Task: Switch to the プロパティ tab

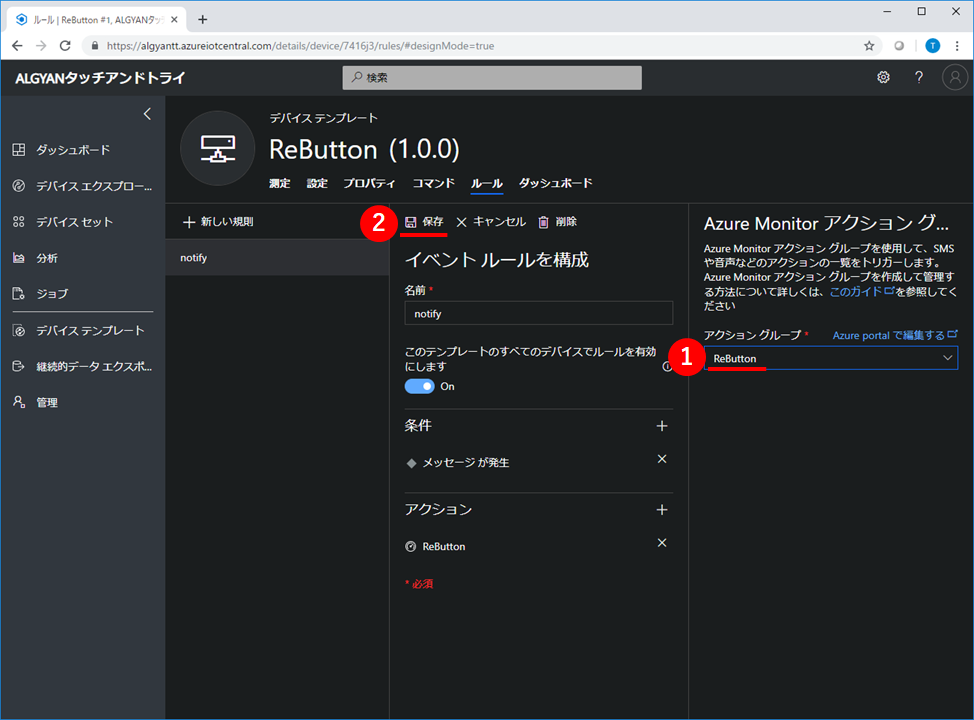Action: 369,183
